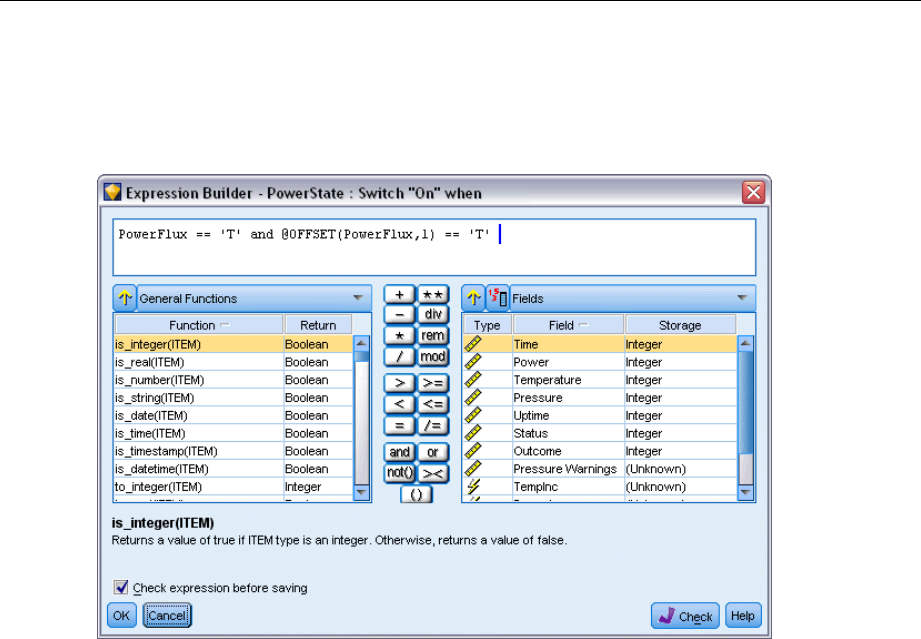Viewport: 921px width, 639px height.
Task: Click the Return column header
Action: click(318, 325)
